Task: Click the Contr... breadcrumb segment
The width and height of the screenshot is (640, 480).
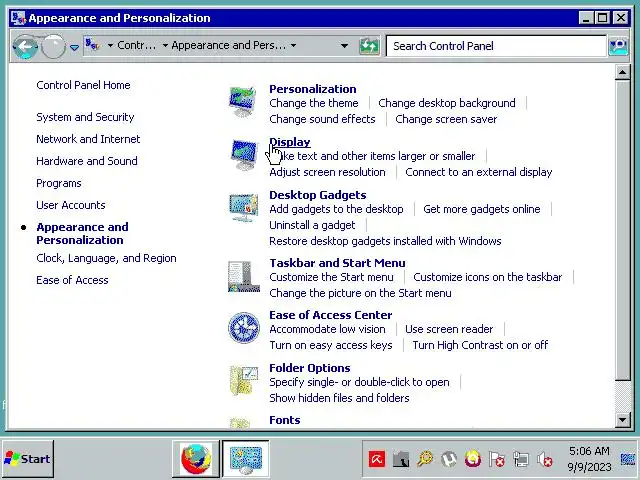Action: 136,45
